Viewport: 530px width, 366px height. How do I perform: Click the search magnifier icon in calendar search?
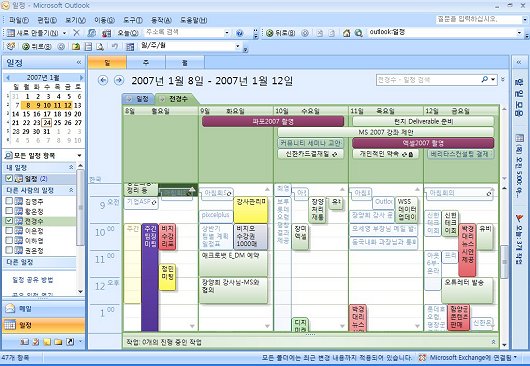pos(485,80)
